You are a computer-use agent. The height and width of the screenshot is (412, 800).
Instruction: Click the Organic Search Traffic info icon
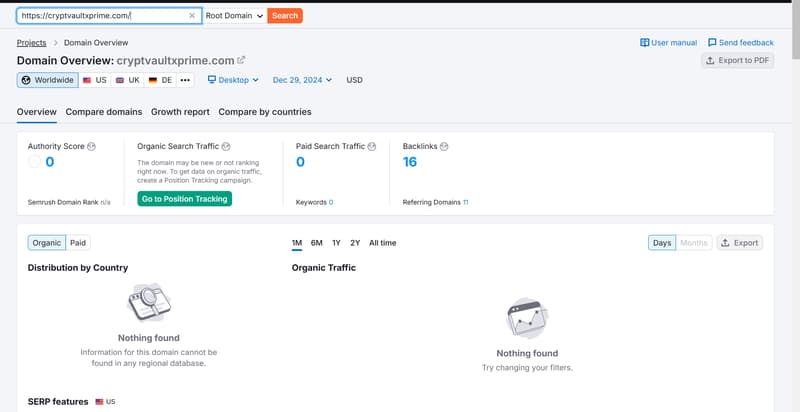[x=226, y=146]
